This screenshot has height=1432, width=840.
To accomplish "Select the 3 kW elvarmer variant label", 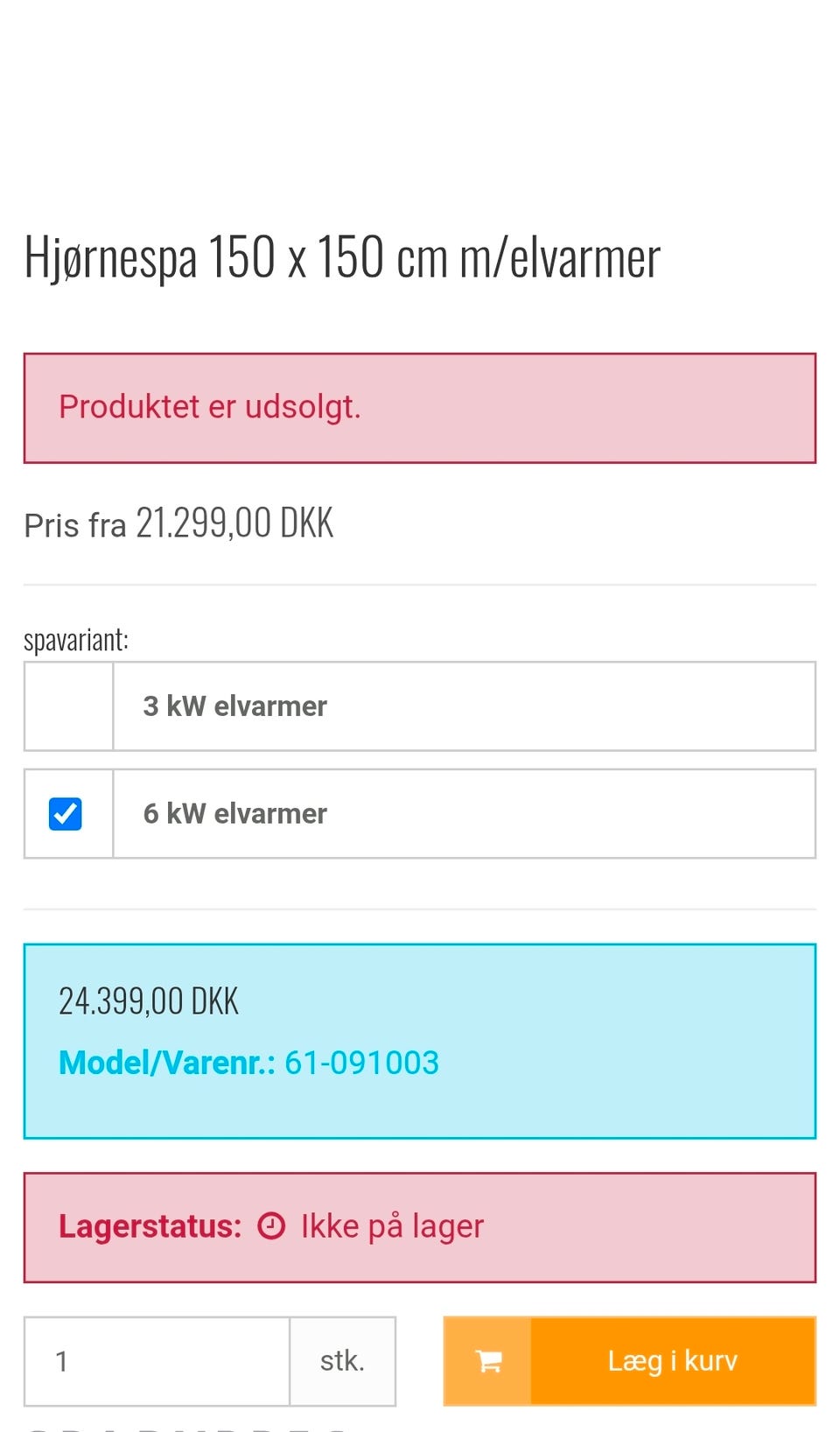I will [234, 706].
